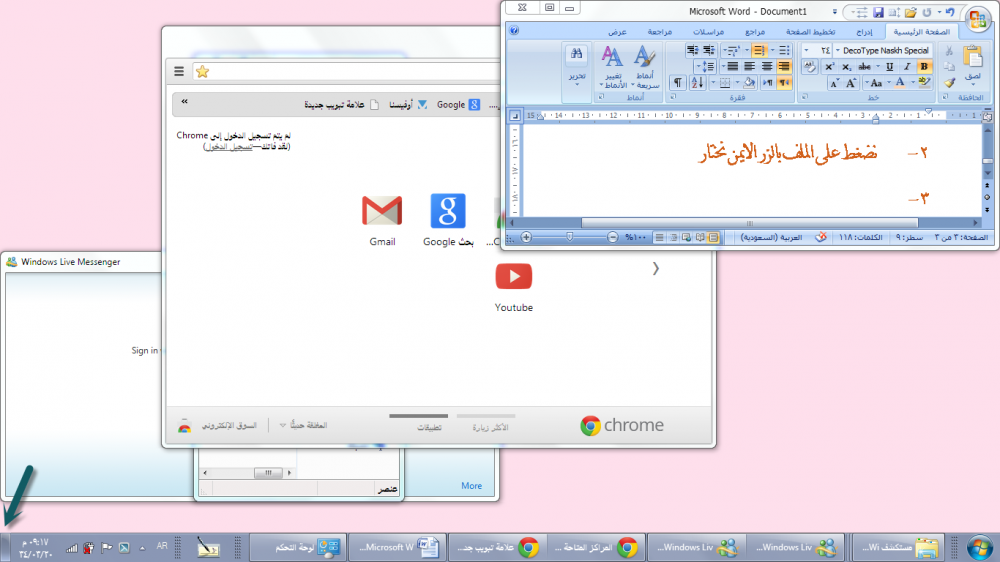The height and width of the screenshot is (562, 1000).
Task: Launch the Youtube app tile
Action: [x=514, y=276]
